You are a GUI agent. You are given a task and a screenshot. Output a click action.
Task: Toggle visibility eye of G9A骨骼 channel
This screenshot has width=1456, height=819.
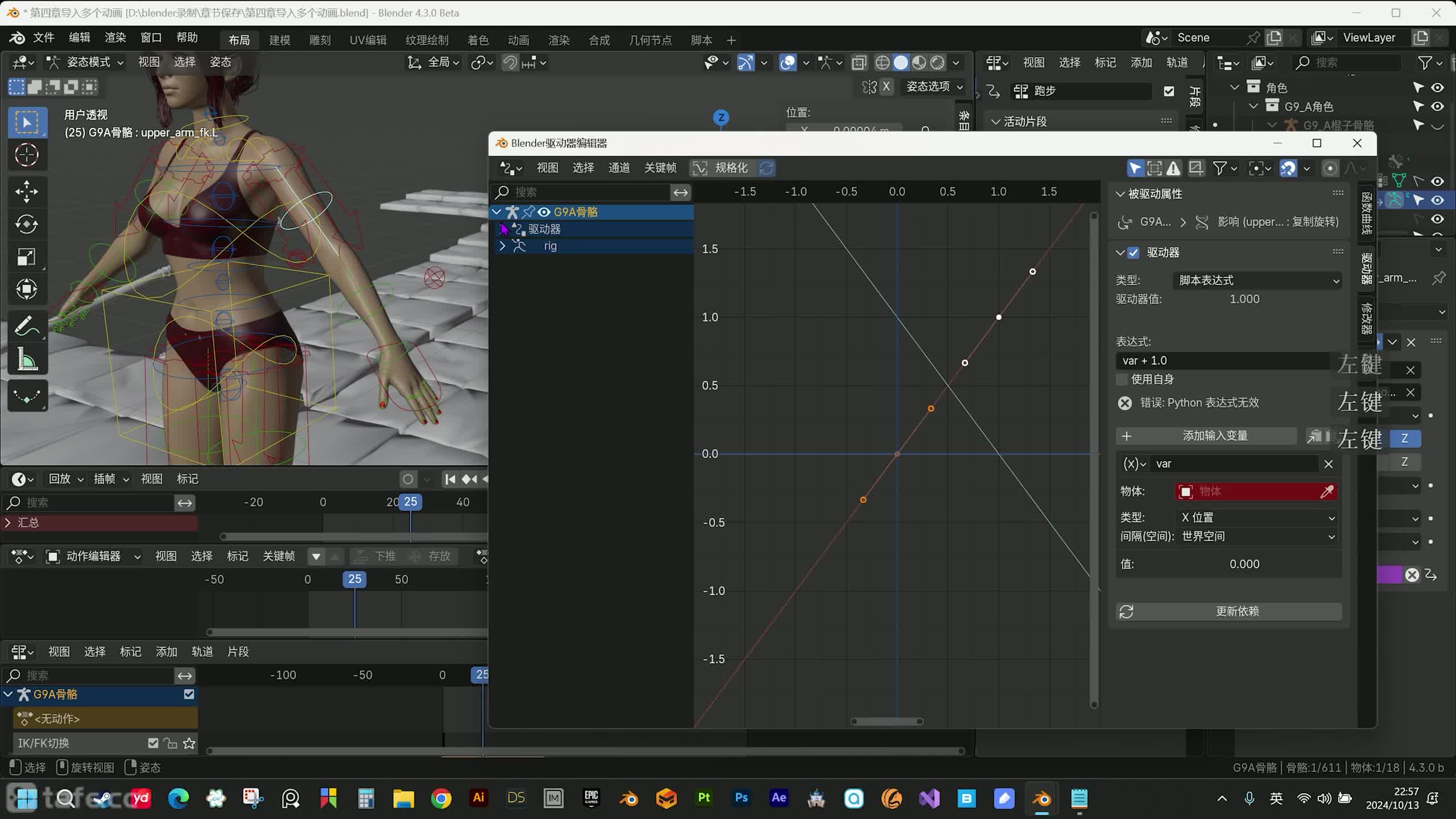pos(544,212)
